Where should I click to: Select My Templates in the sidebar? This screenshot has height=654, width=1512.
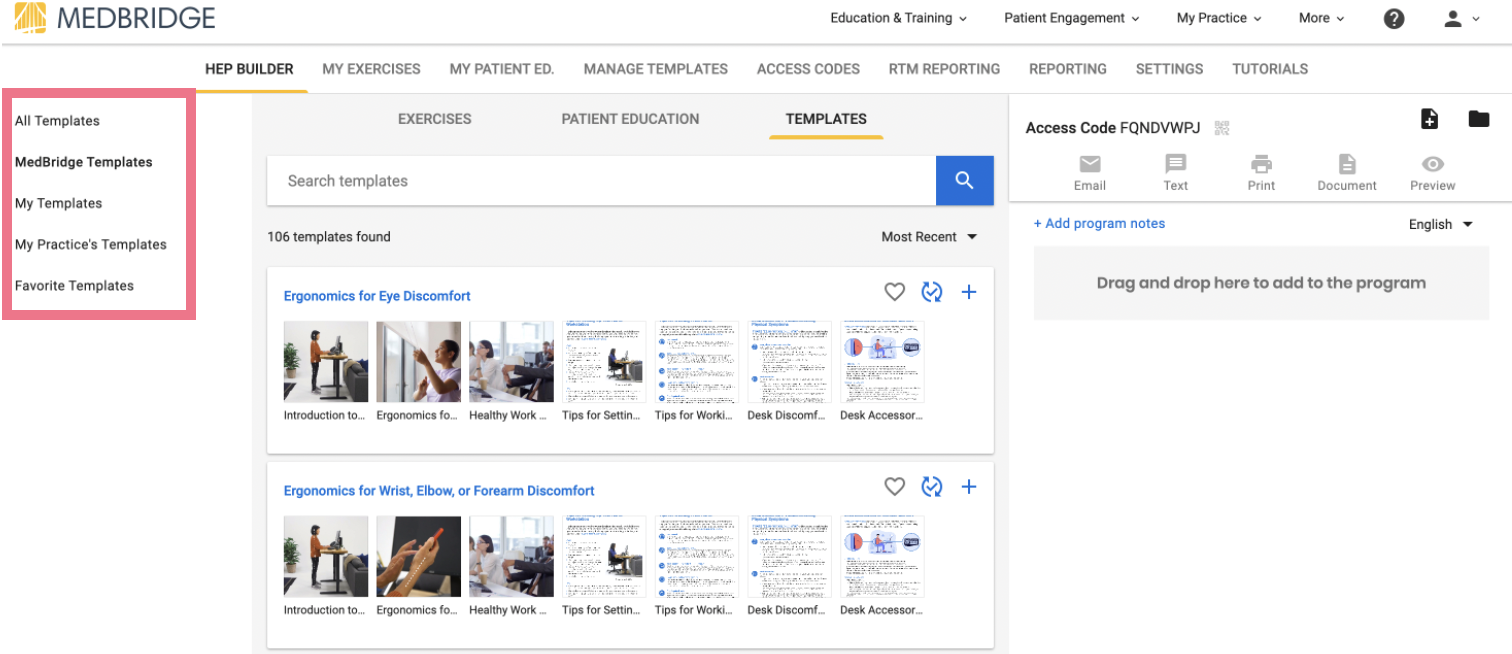tap(58, 203)
